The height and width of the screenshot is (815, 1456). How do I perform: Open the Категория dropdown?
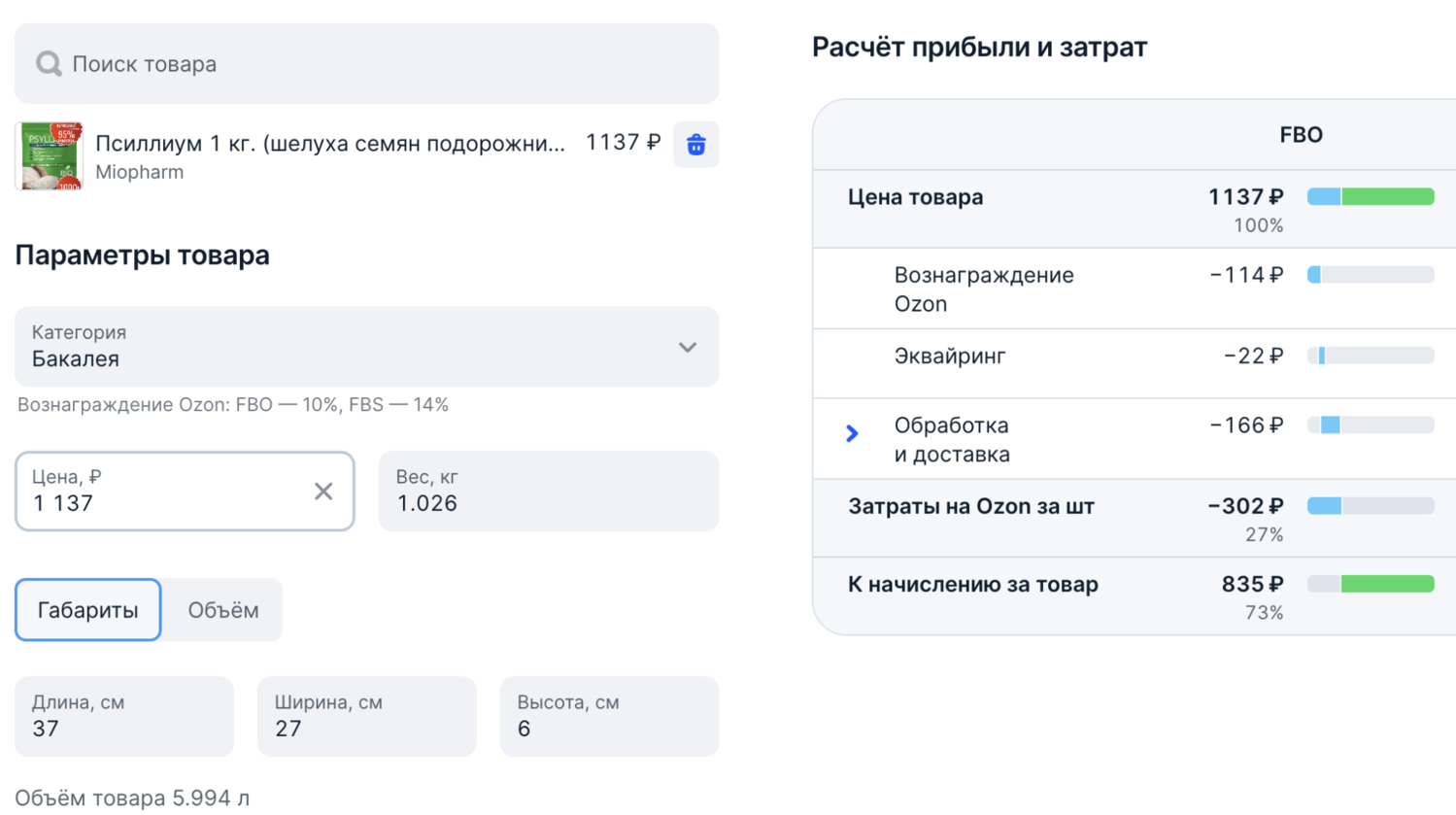[366, 347]
